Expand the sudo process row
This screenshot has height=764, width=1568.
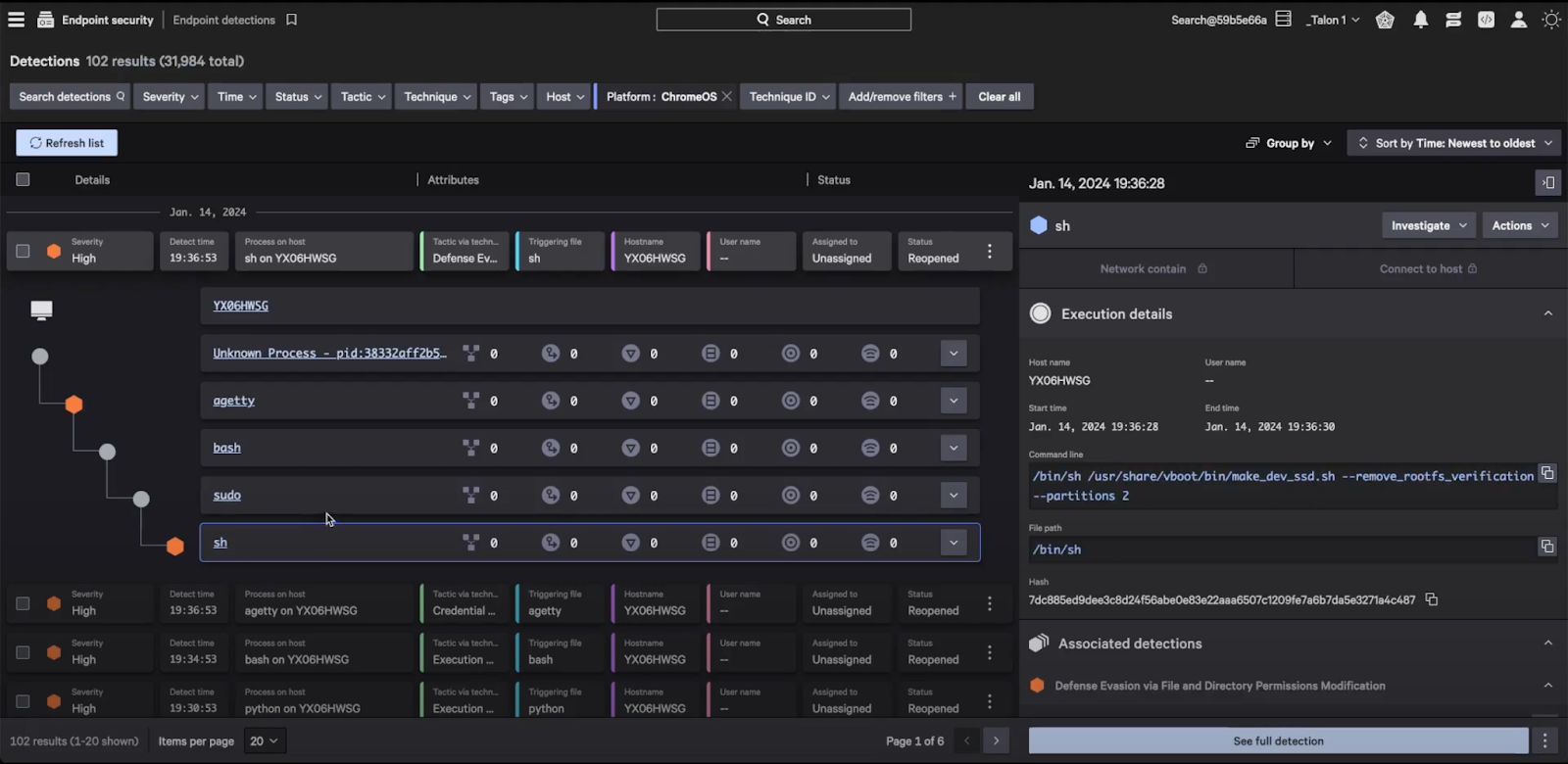(x=954, y=495)
